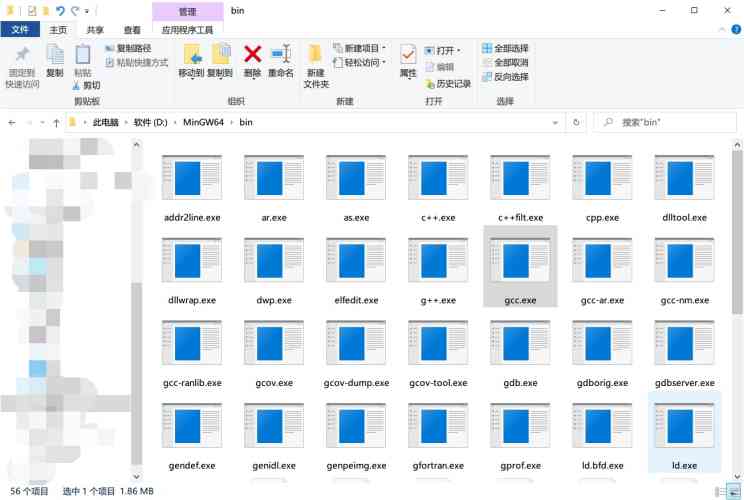Image resolution: width=744 pixels, height=500 pixels.
Task: Click the file list scroll-up arrow
Action: [x=737, y=144]
